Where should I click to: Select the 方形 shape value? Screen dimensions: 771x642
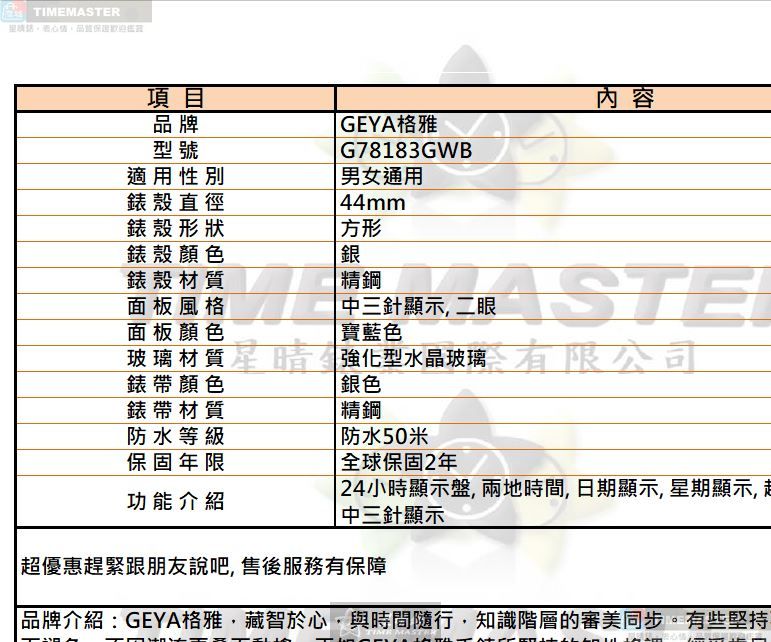click(361, 229)
